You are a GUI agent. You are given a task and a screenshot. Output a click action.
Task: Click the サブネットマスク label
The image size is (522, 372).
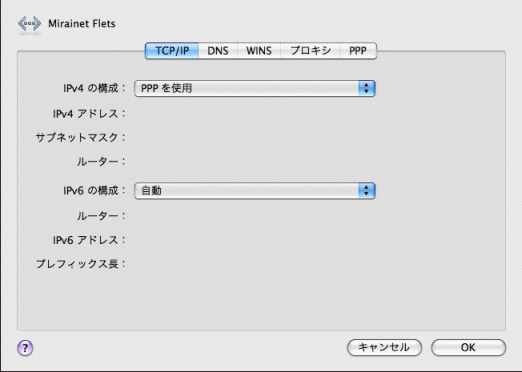click(81, 137)
